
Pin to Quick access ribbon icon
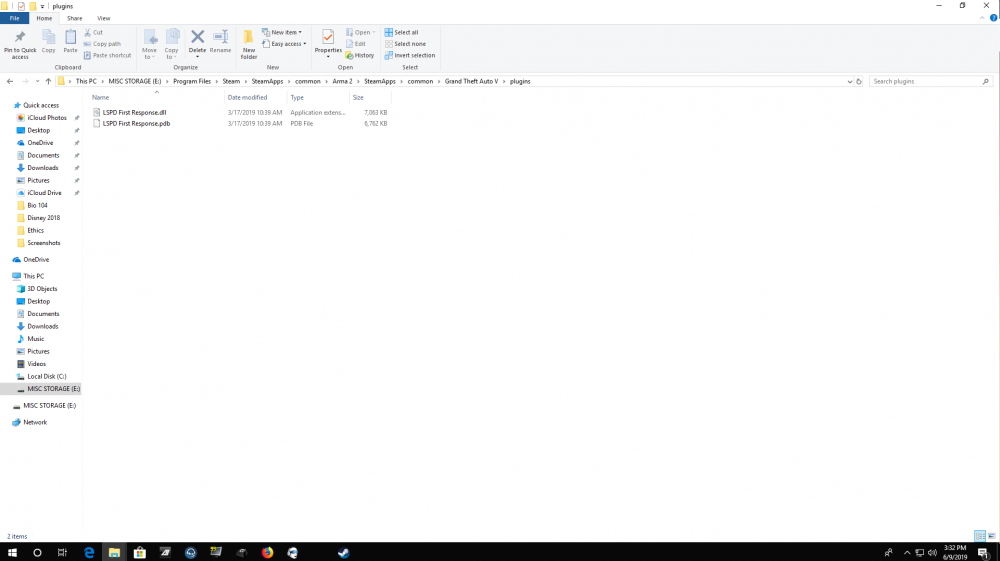pos(20,44)
